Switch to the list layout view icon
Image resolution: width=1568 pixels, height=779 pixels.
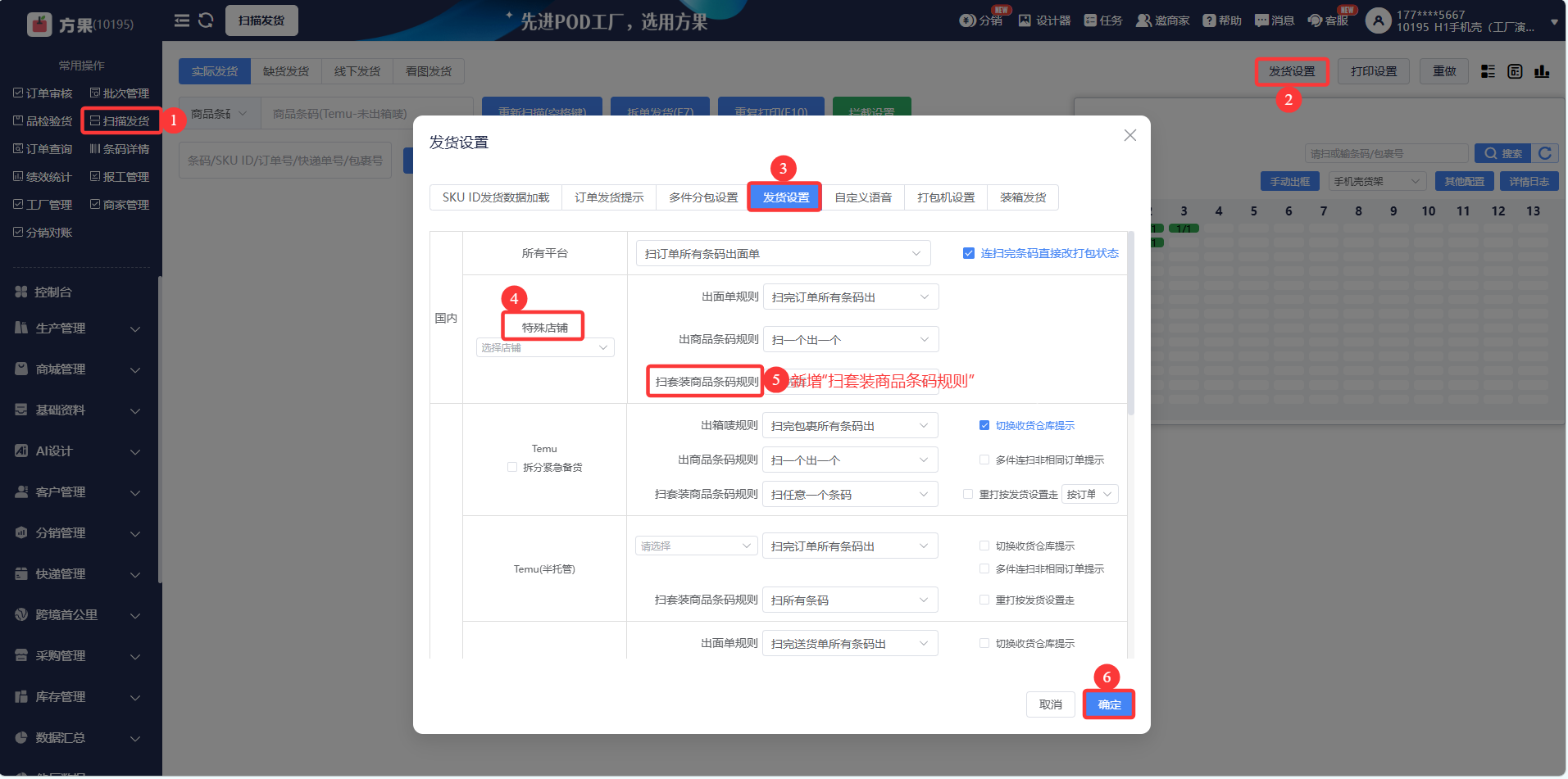1488,71
